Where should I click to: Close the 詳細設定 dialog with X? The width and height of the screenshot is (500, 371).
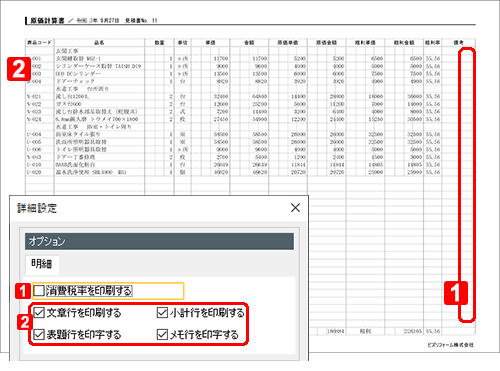pos(295,208)
